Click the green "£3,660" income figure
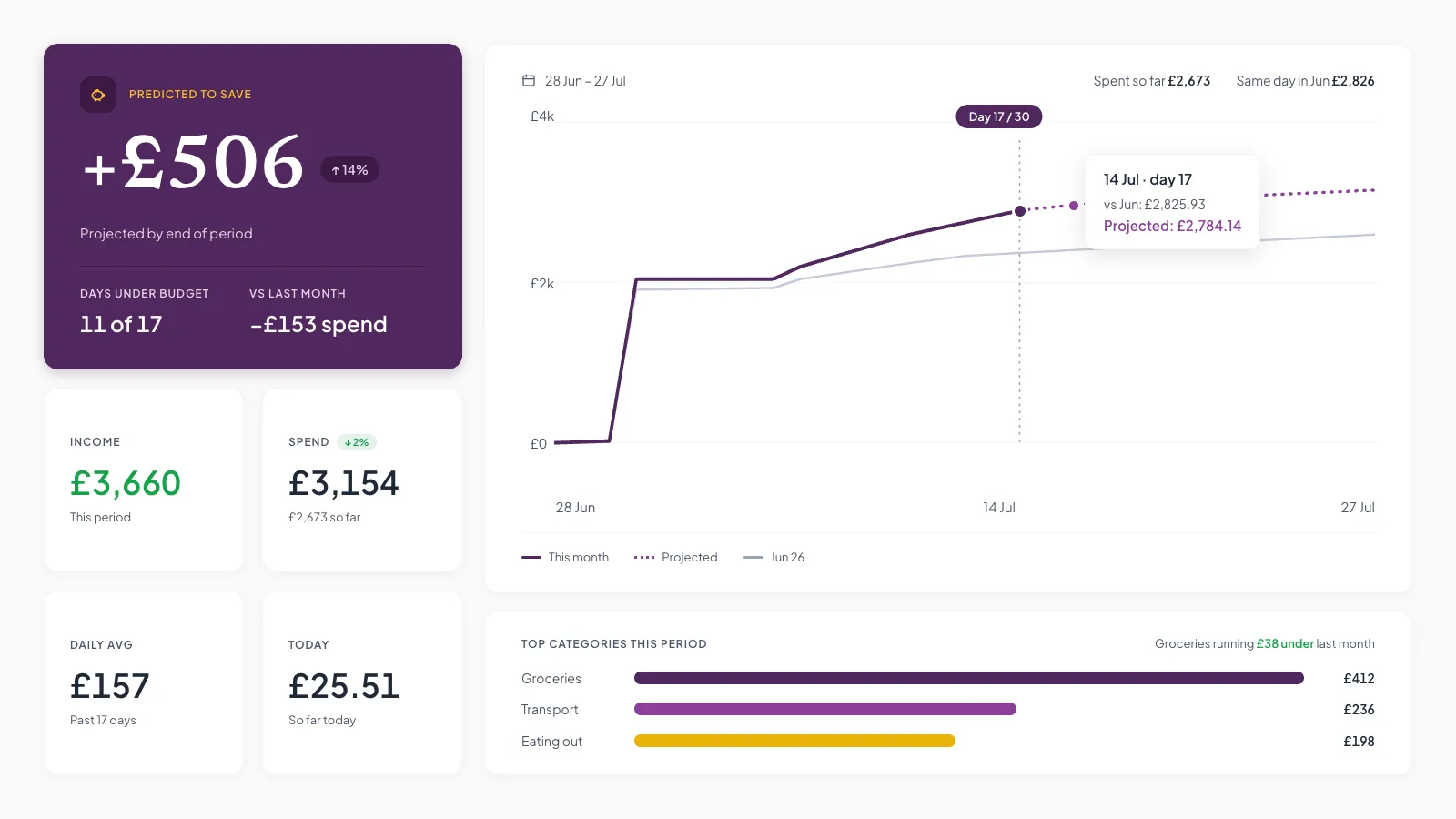This screenshot has width=1456, height=819. [x=126, y=483]
